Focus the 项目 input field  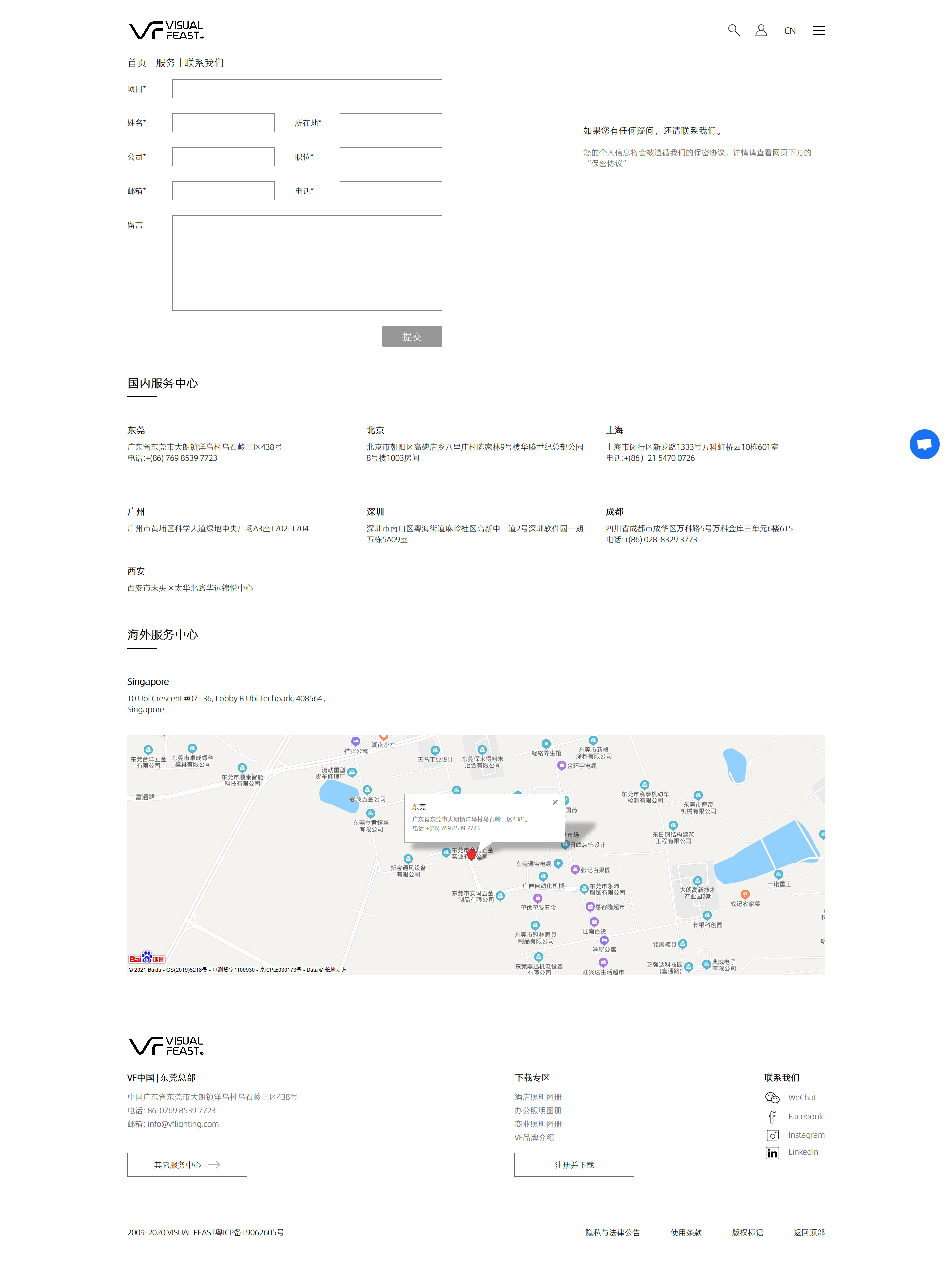click(x=307, y=89)
